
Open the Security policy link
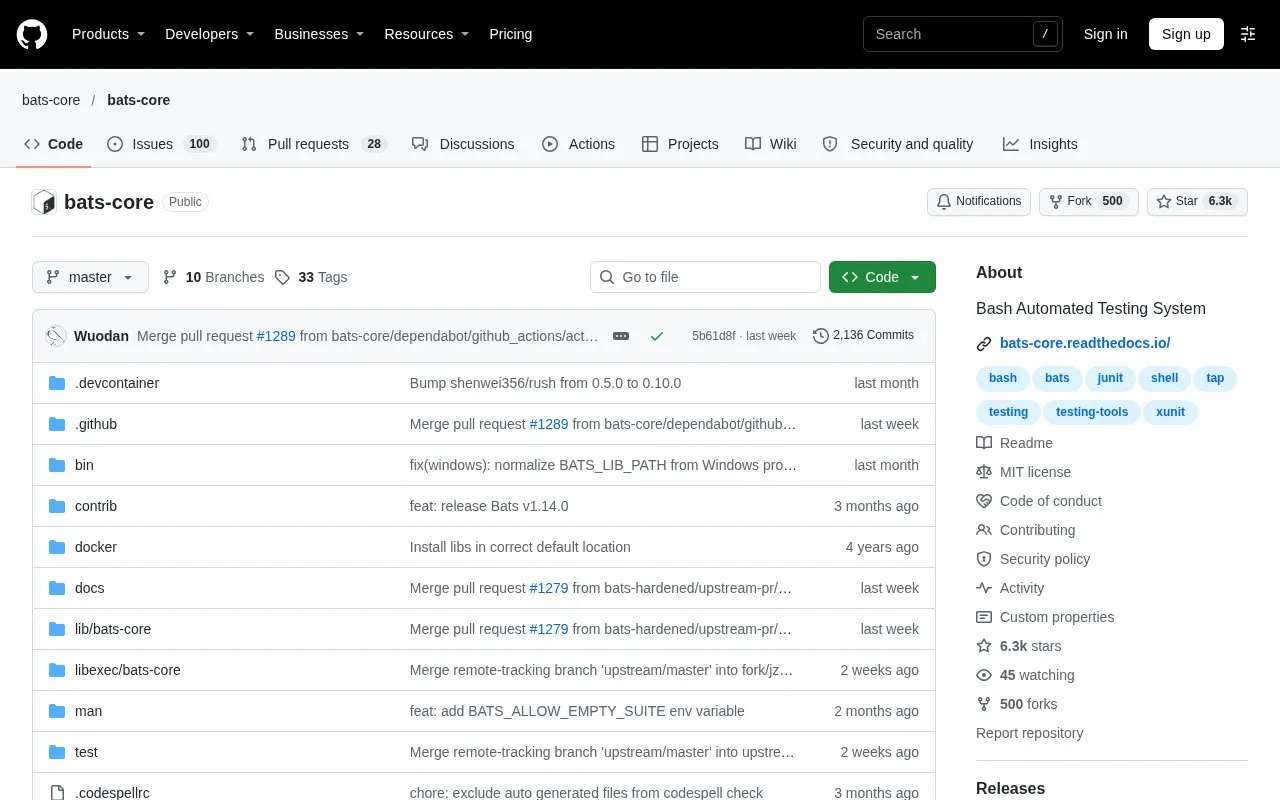1033,559
